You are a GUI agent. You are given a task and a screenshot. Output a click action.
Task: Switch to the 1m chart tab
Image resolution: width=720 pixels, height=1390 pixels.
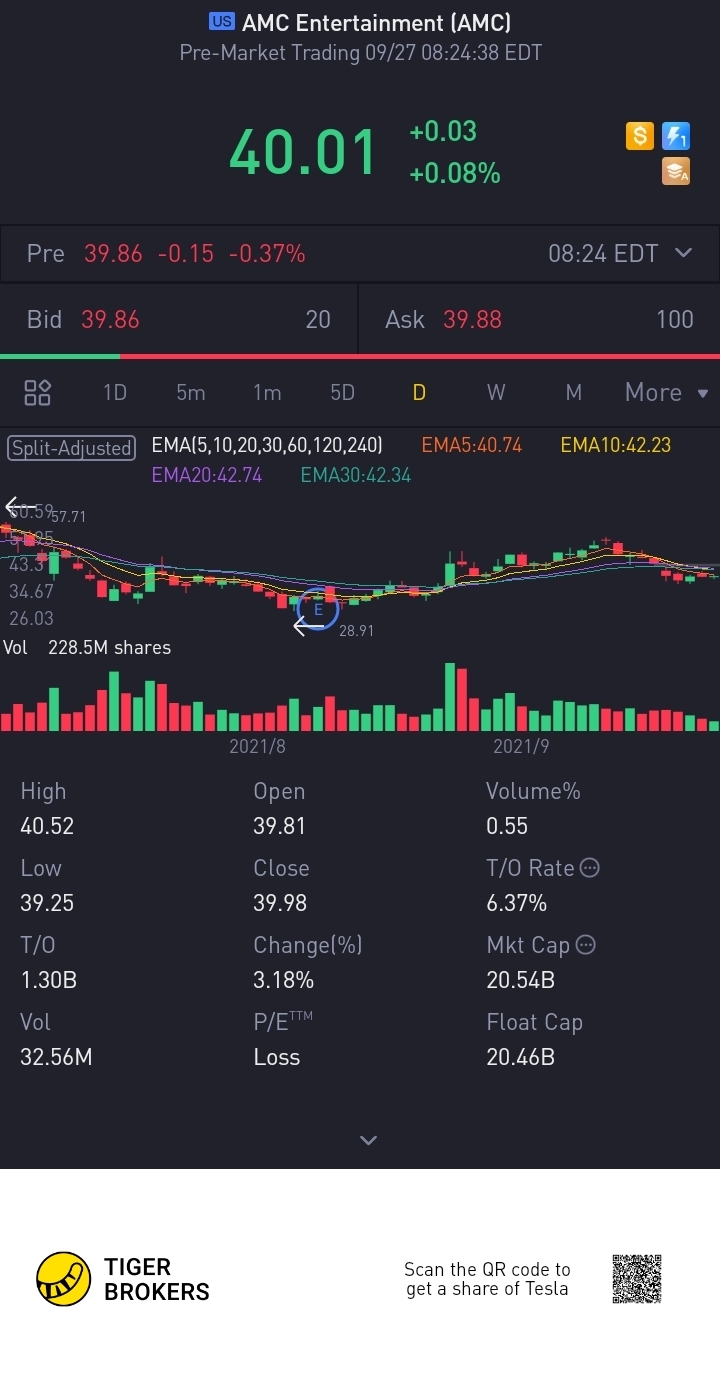(x=267, y=392)
